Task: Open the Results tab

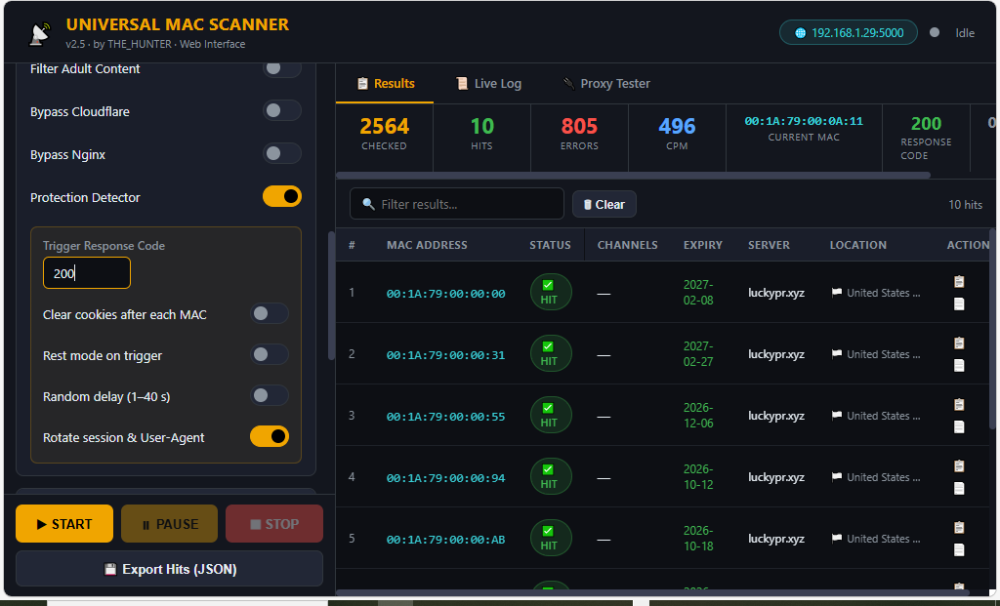Action: [385, 84]
